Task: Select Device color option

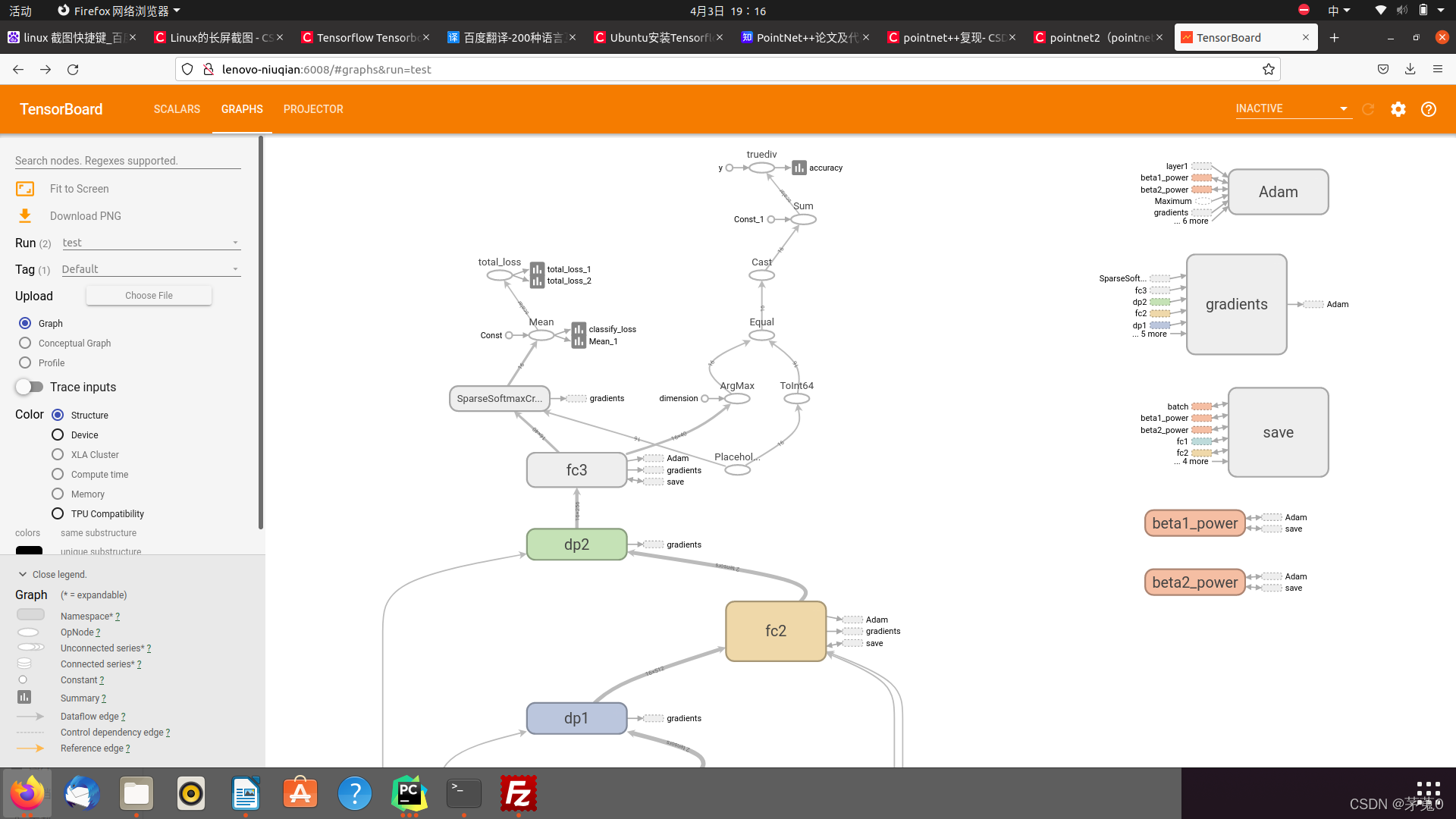Action: 58,435
